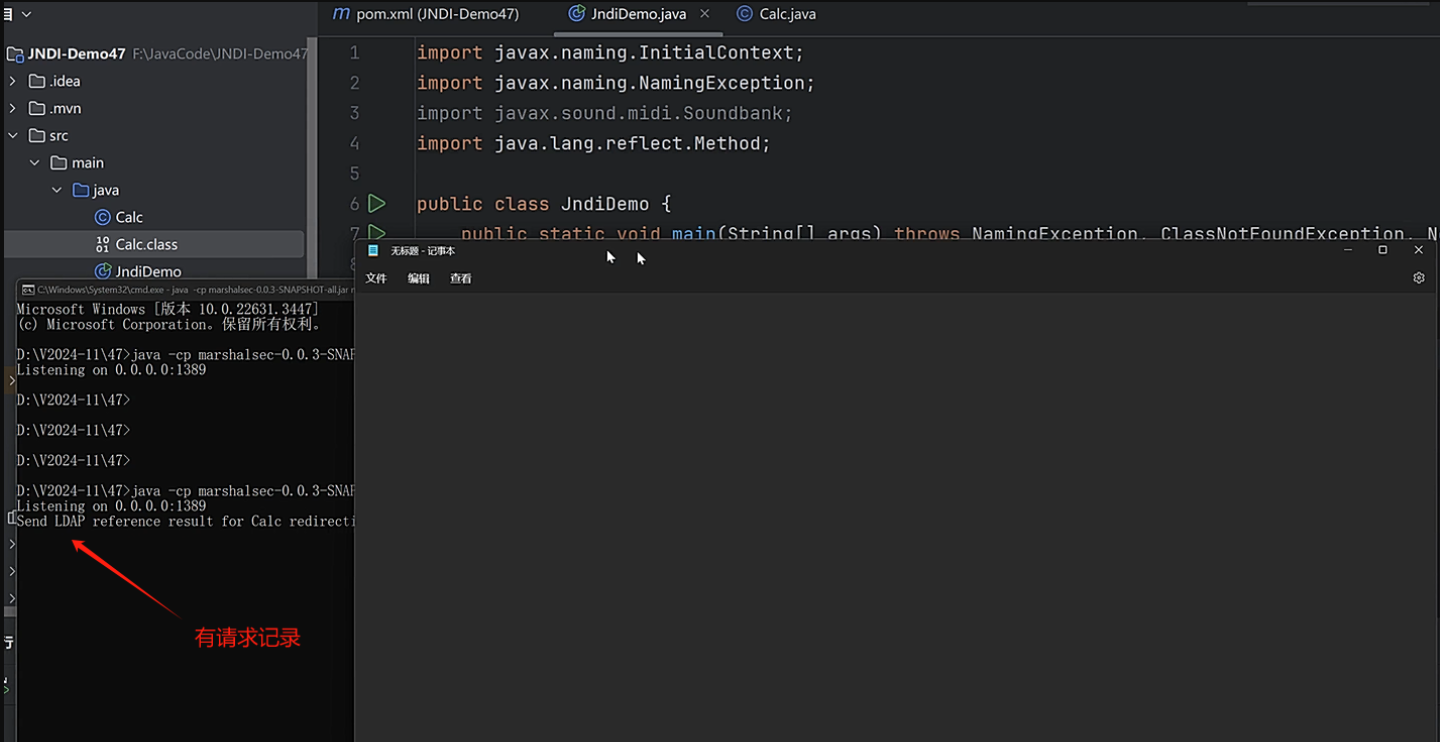Select the src tree row label
Viewport: 1440px width, 742px height.
(59, 135)
